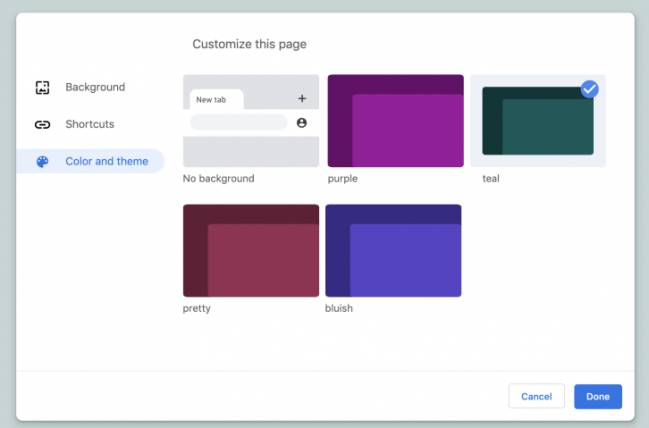Click the 'teal' caption text
Image resolution: width=649 pixels, height=428 pixels.
(x=491, y=178)
